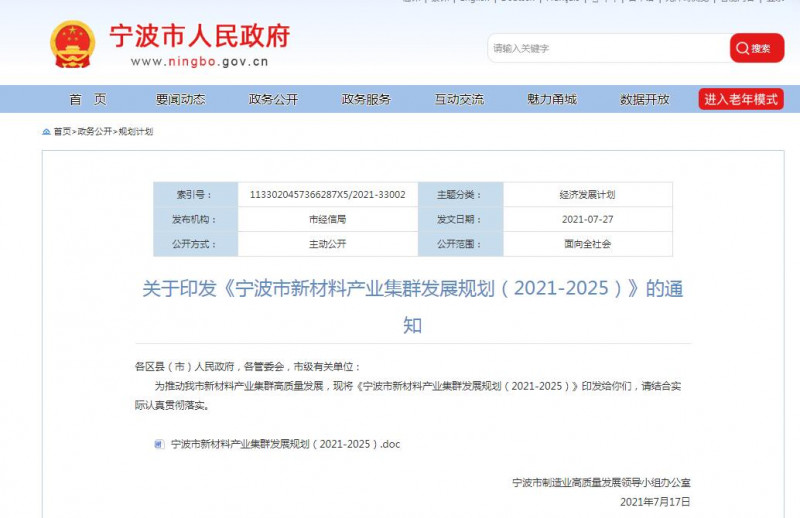Click the www.ningbo.gov.cn URL text
Image resolution: width=800 pixels, height=518 pixels.
(x=199, y=62)
